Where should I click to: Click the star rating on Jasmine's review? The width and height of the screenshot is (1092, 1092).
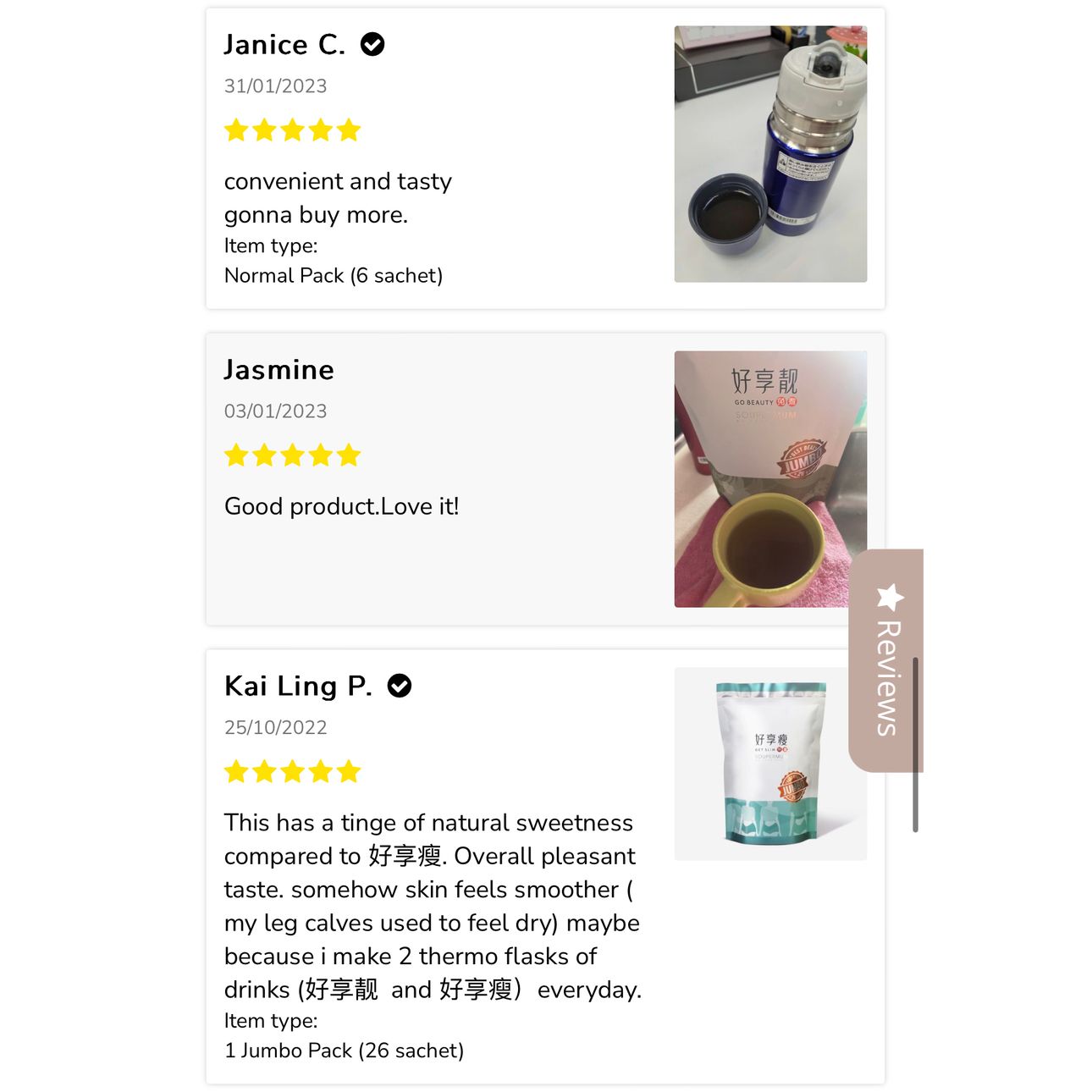pos(293,455)
